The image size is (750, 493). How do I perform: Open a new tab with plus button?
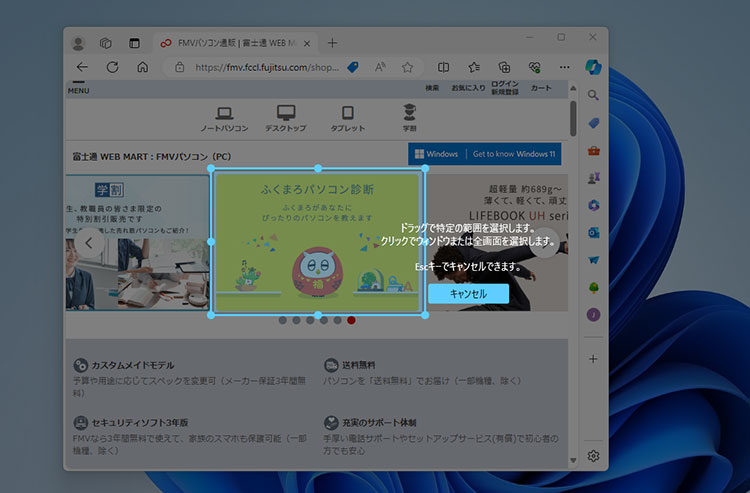(332, 43)
